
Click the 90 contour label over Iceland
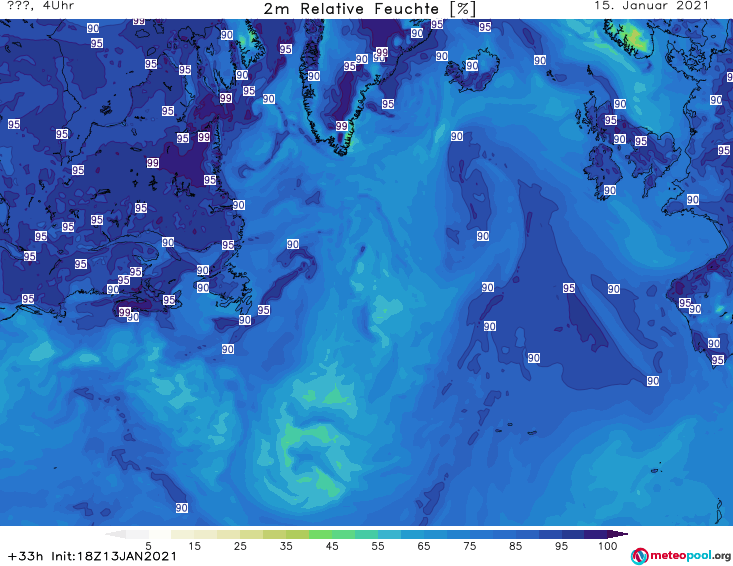click(472, 65)
